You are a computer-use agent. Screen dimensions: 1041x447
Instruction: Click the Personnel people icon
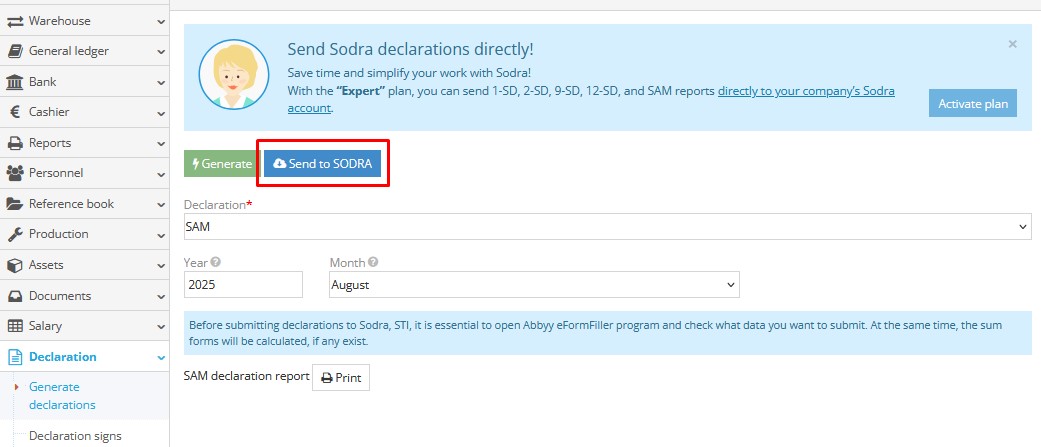(15, 173)
